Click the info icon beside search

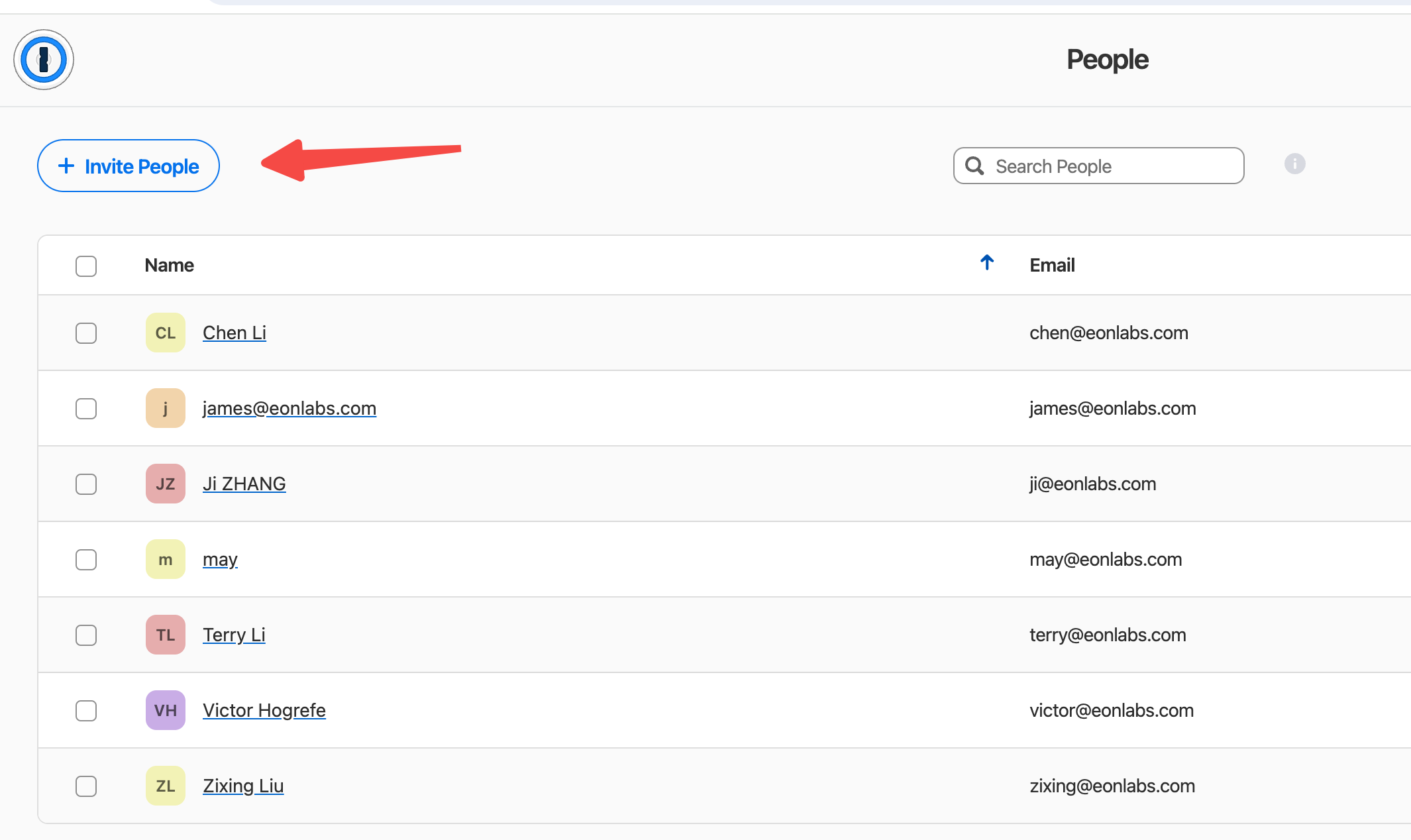(1294, 164)
